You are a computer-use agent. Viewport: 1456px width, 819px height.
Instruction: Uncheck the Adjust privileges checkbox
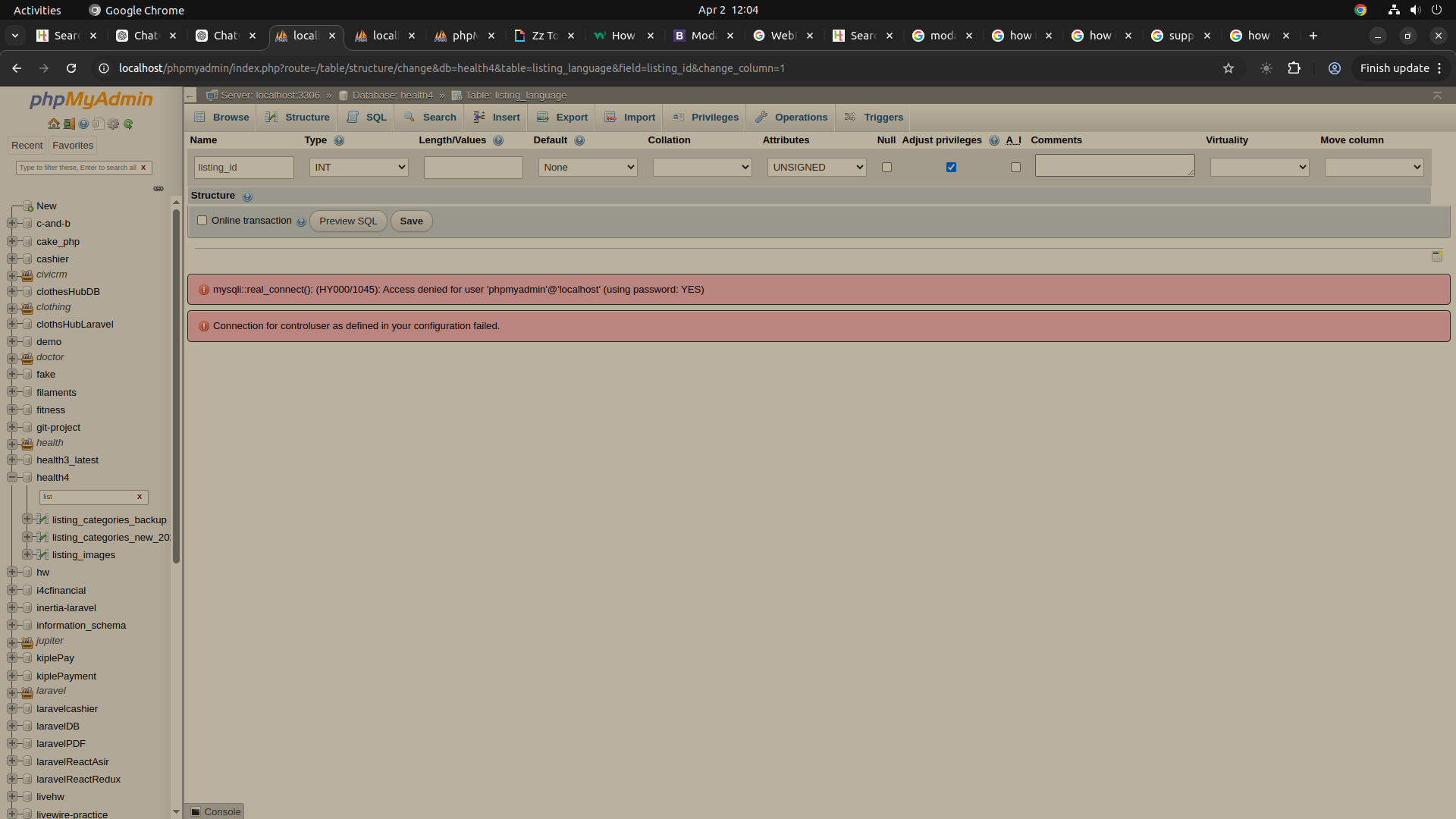click(x=951, y=167)
